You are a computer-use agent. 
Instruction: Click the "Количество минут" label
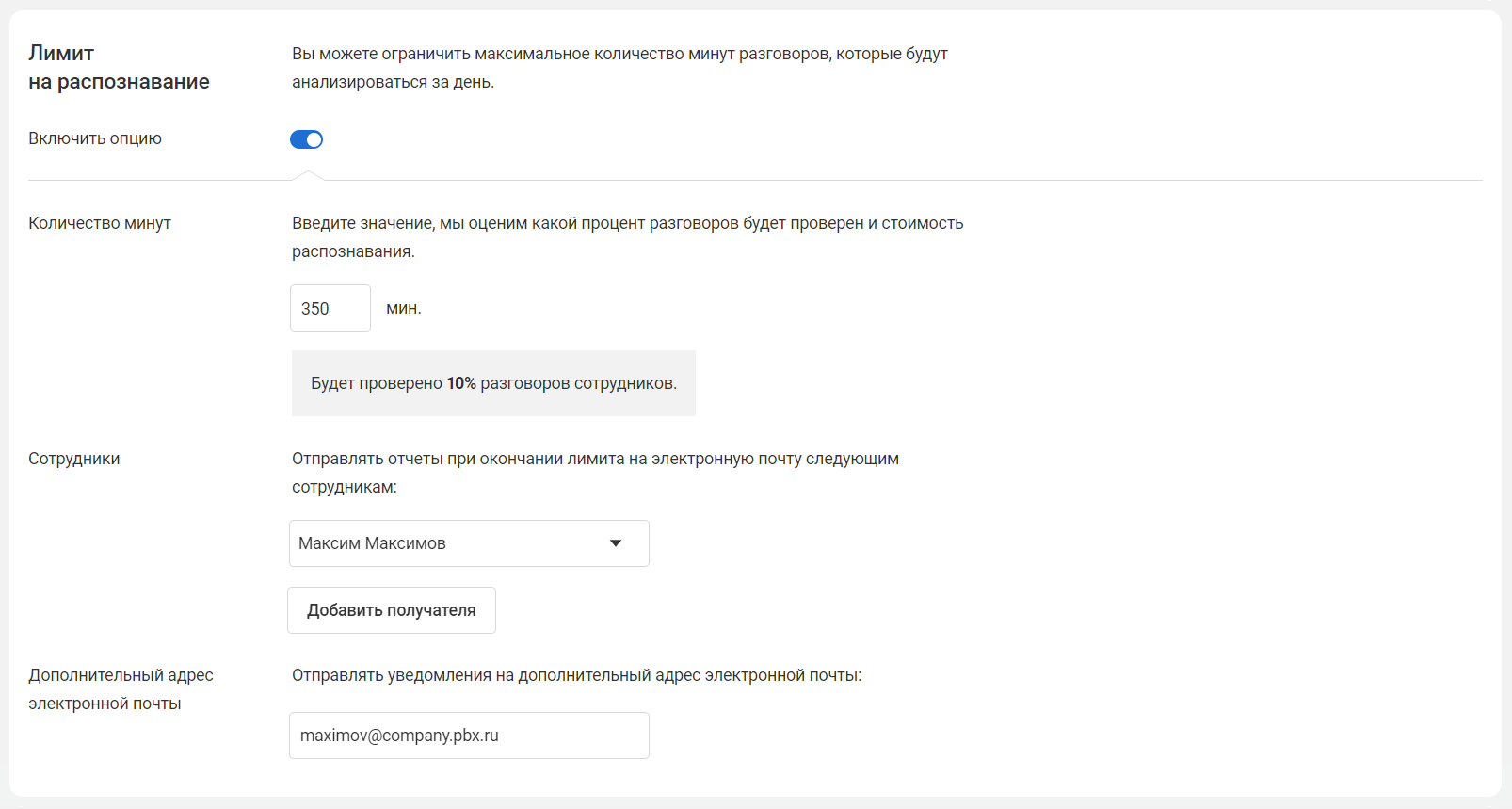100,223
